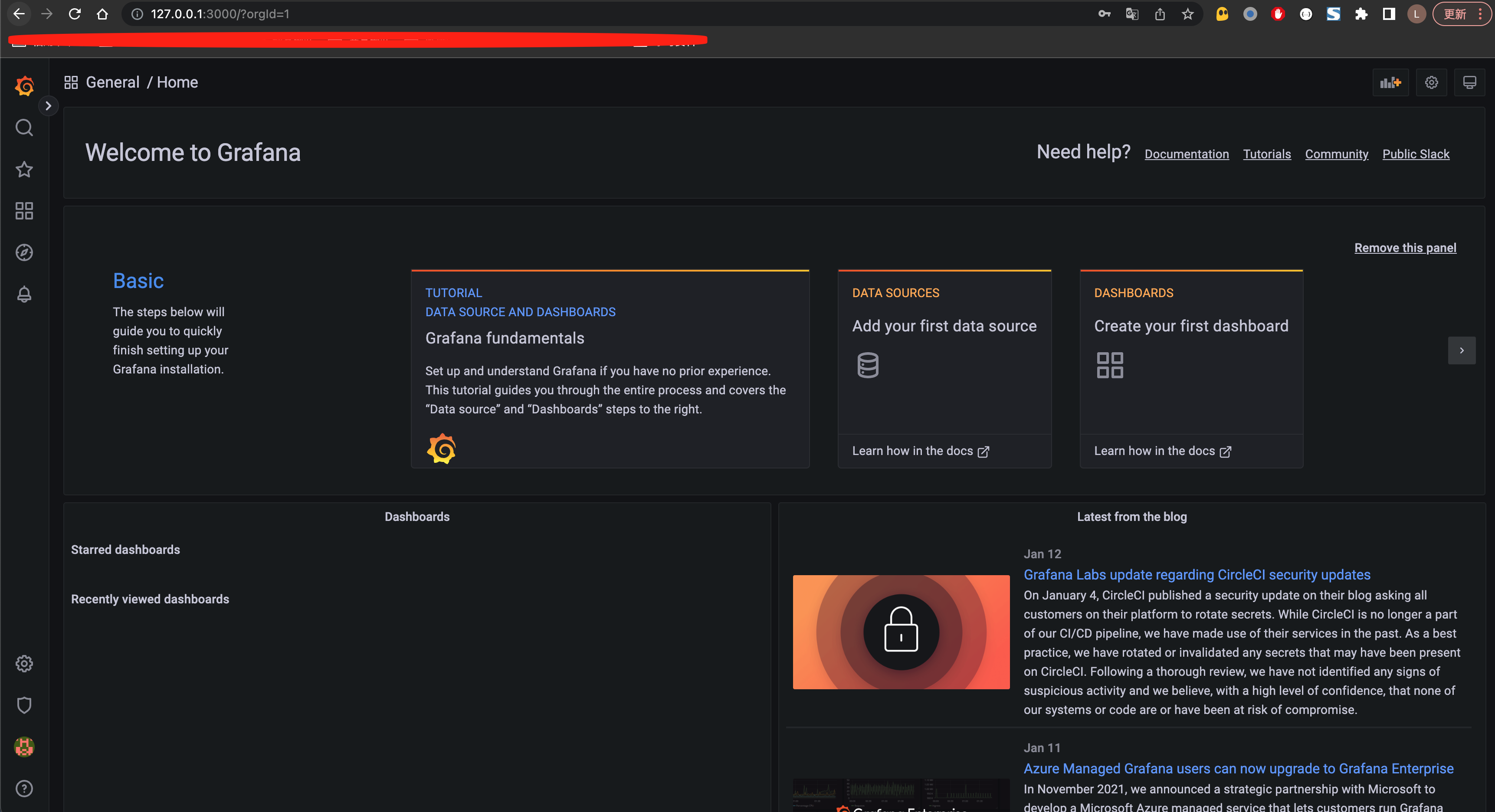This screenshot has height=812, width=1495.
Task: Click the site info icon in address bar
Action: [137, 14]
